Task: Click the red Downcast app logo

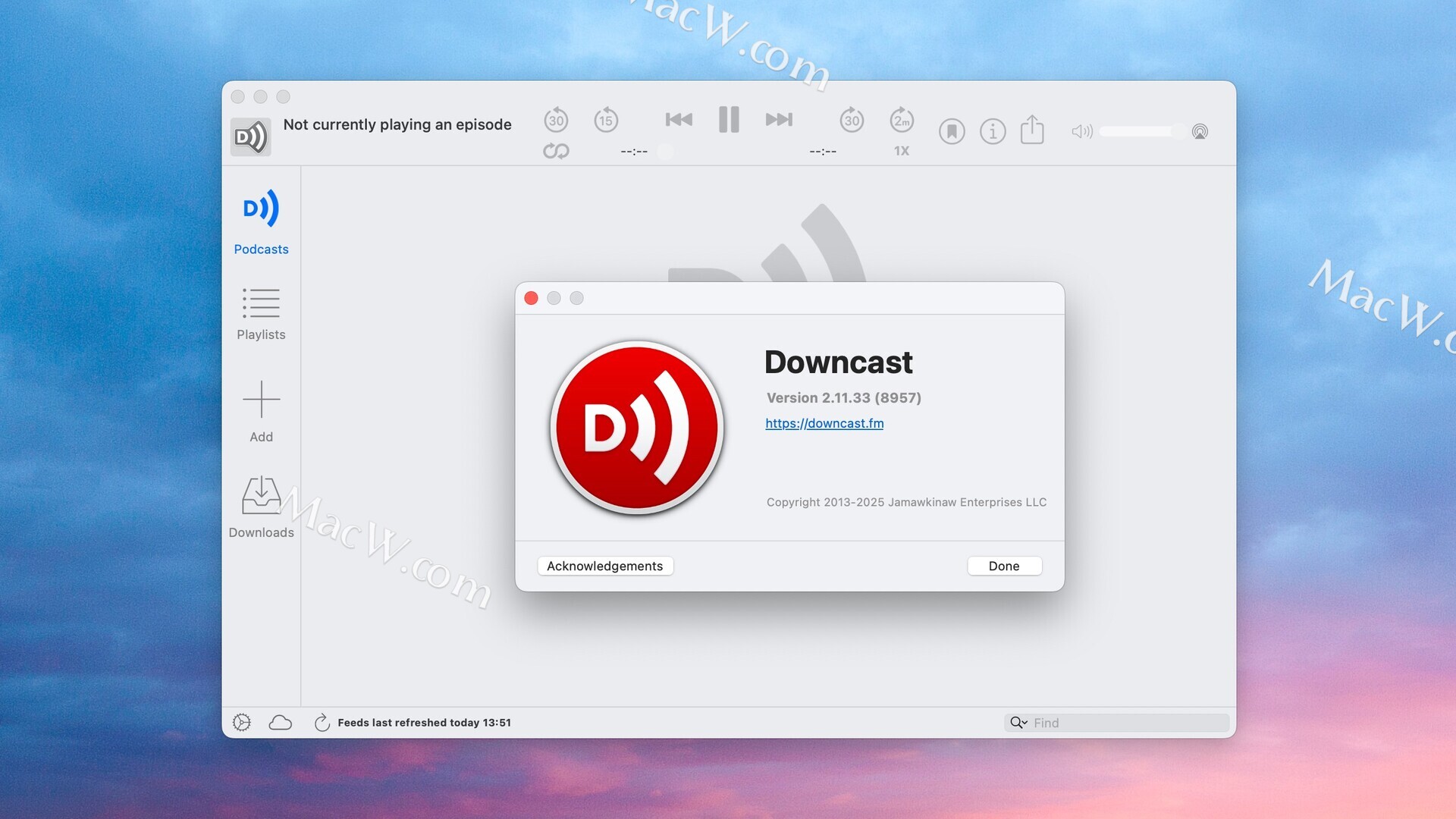Action: [637, 428]
